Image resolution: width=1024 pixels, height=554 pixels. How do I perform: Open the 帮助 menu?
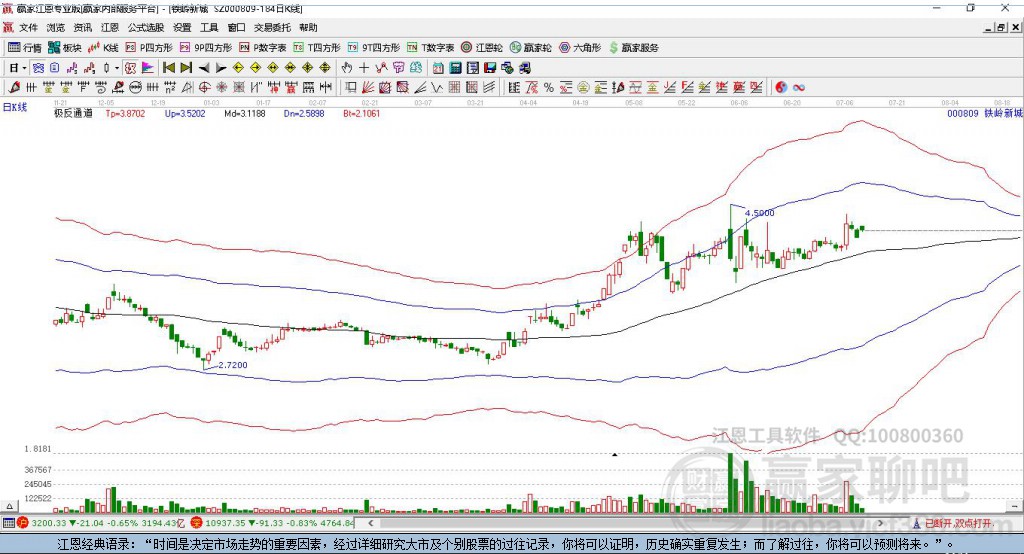click(x=308, y=27)
